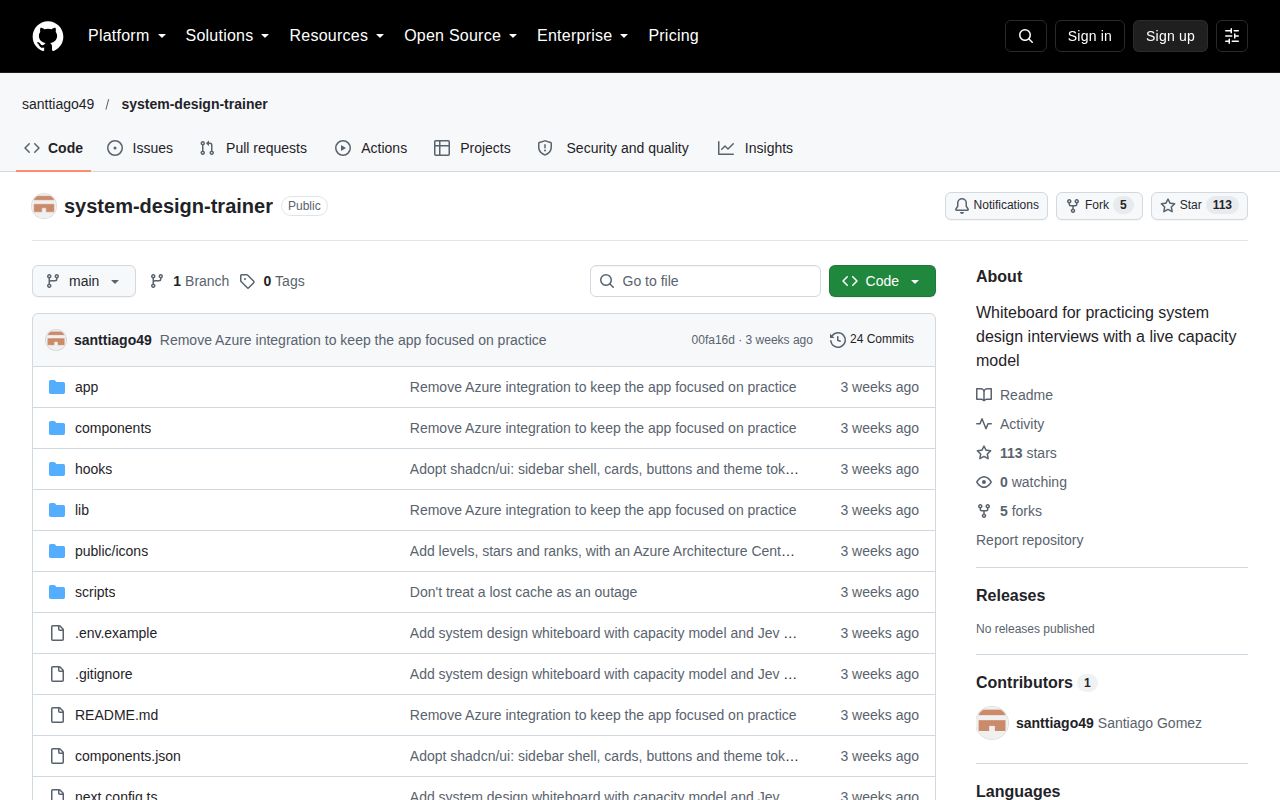Image resolution: width=1280 pixels, height=800 pixels.
Task: Open the santtiago49 owner breadcrumb link
Action: (x=58, y=104)
